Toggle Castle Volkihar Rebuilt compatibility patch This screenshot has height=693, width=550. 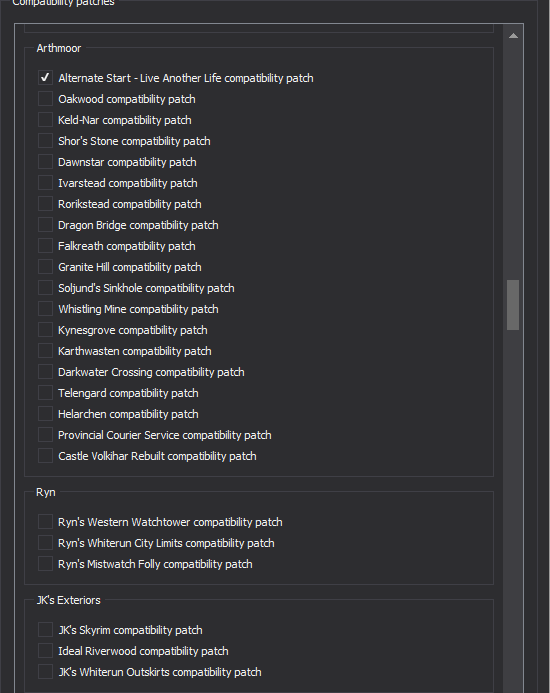click(45, 456)
